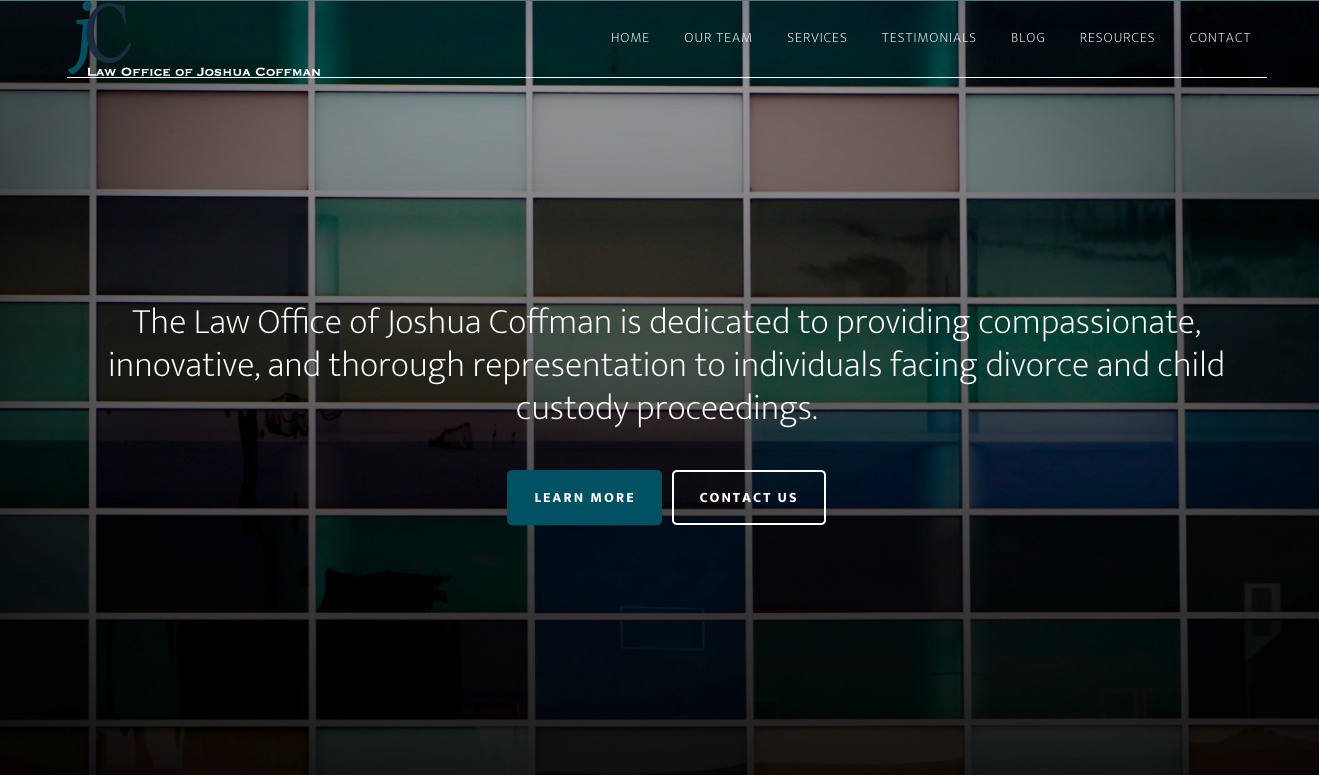View the Testimonials page
The image size is (1319, 775).
(x=929, y=38)
